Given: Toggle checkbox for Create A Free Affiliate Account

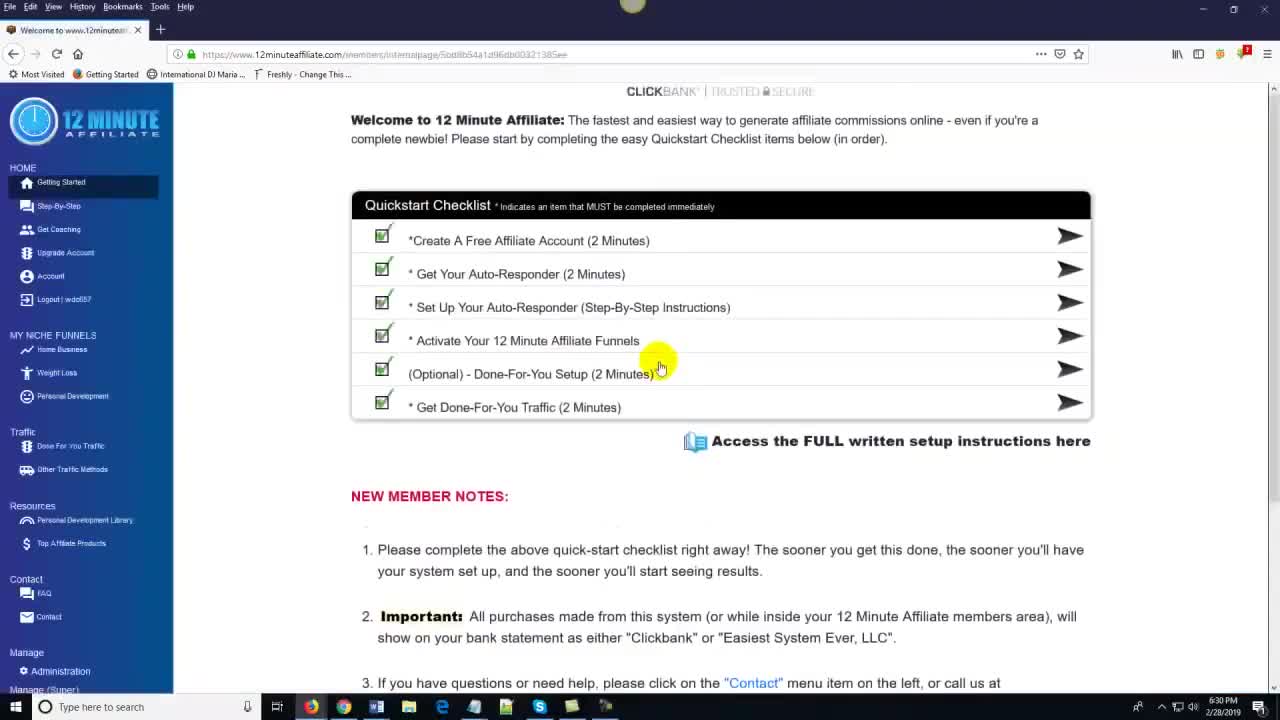Looking at the screenshot, I should 382,236.
